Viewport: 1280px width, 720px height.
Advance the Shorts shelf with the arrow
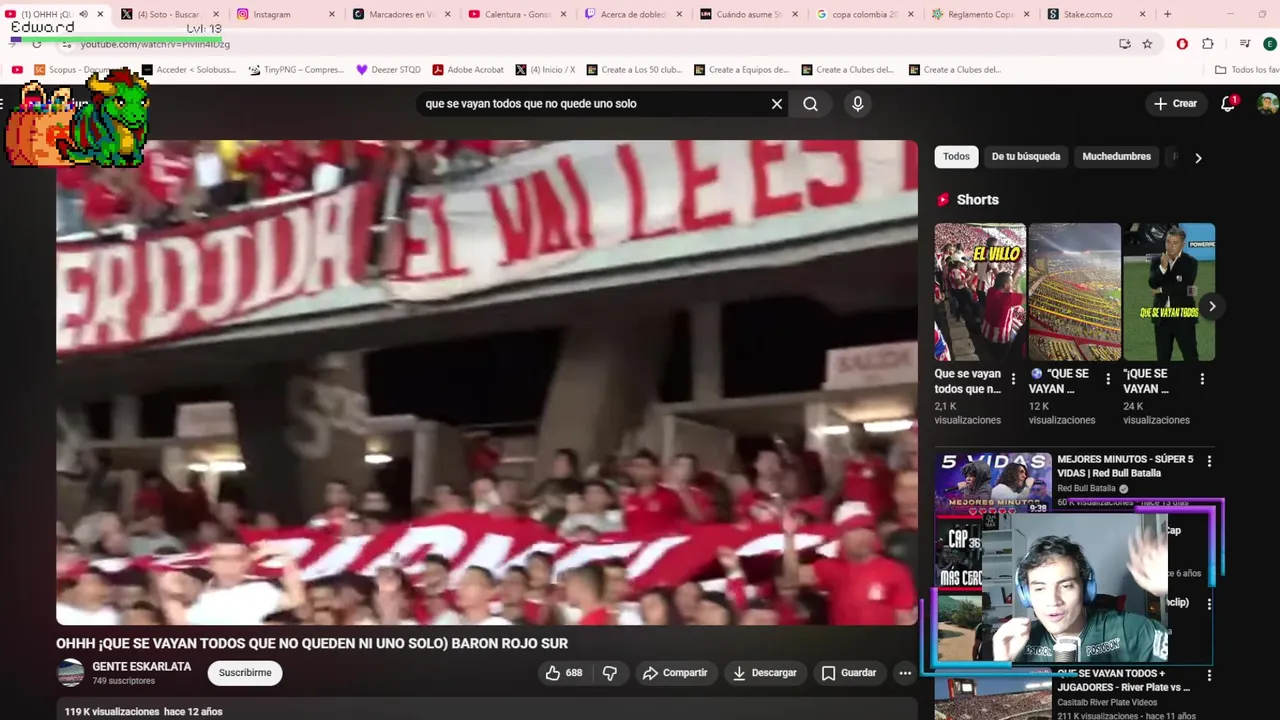pos(1211,306)
